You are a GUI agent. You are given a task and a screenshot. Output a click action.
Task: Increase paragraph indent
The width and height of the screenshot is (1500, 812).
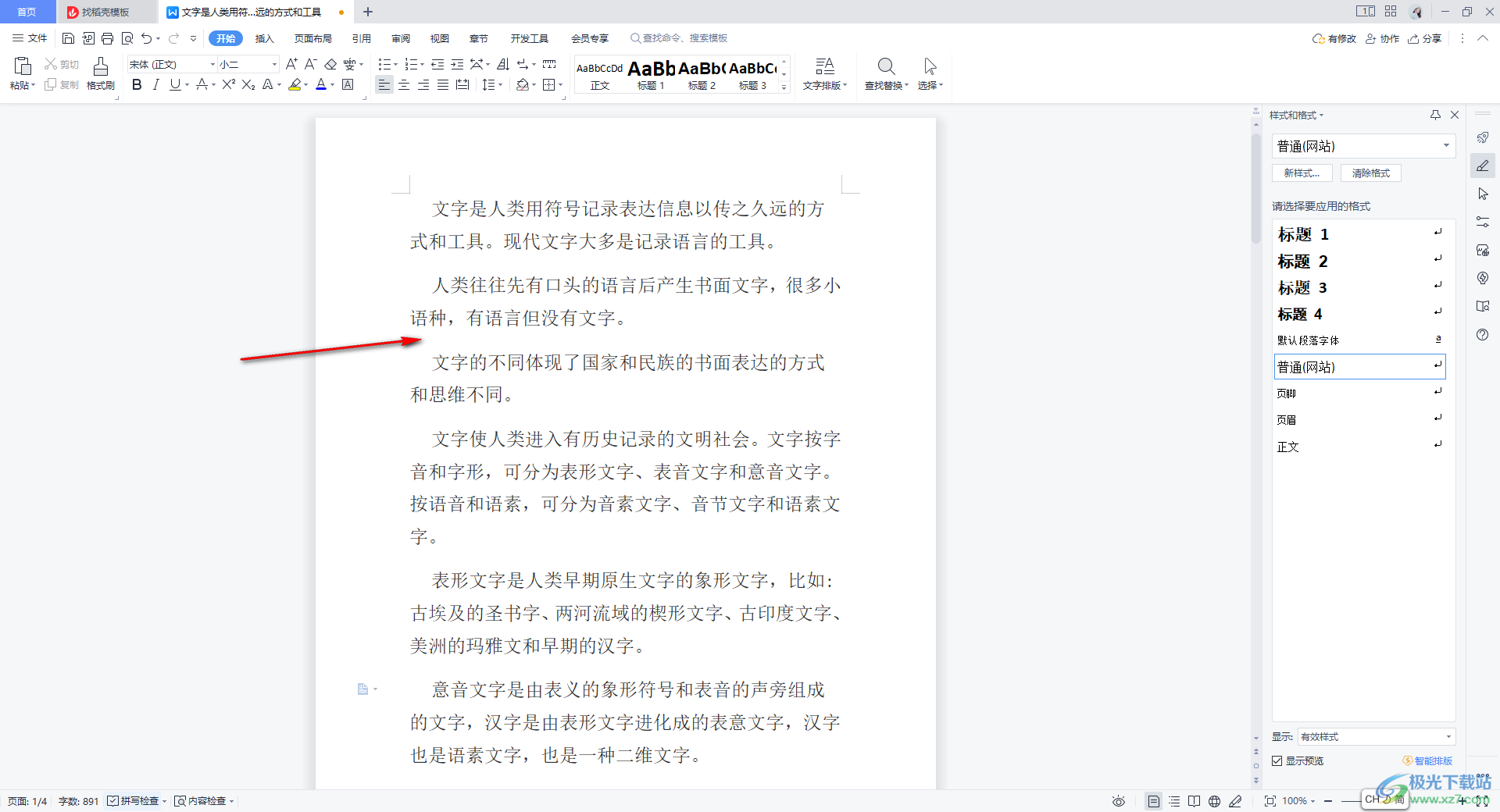[457, 64]
